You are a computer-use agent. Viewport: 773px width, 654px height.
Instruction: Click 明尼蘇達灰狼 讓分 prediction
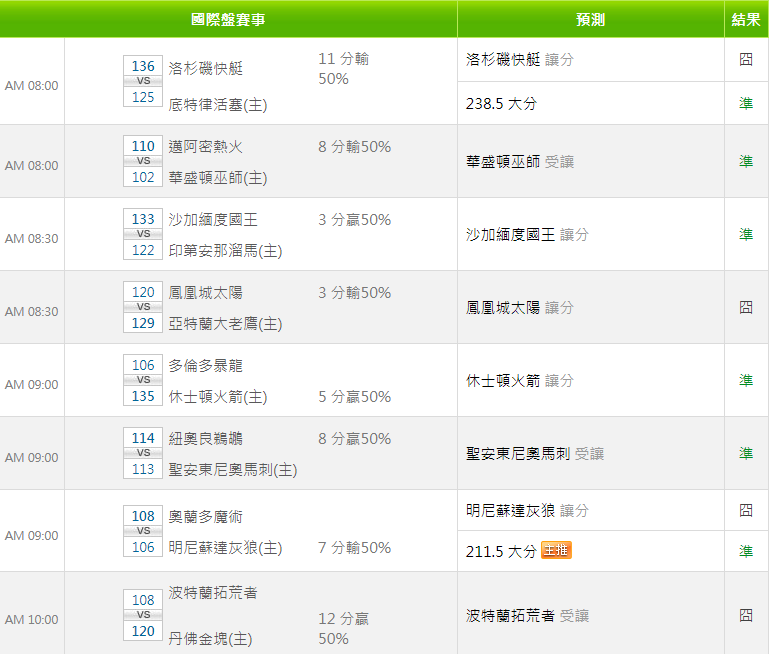(527, 510)
